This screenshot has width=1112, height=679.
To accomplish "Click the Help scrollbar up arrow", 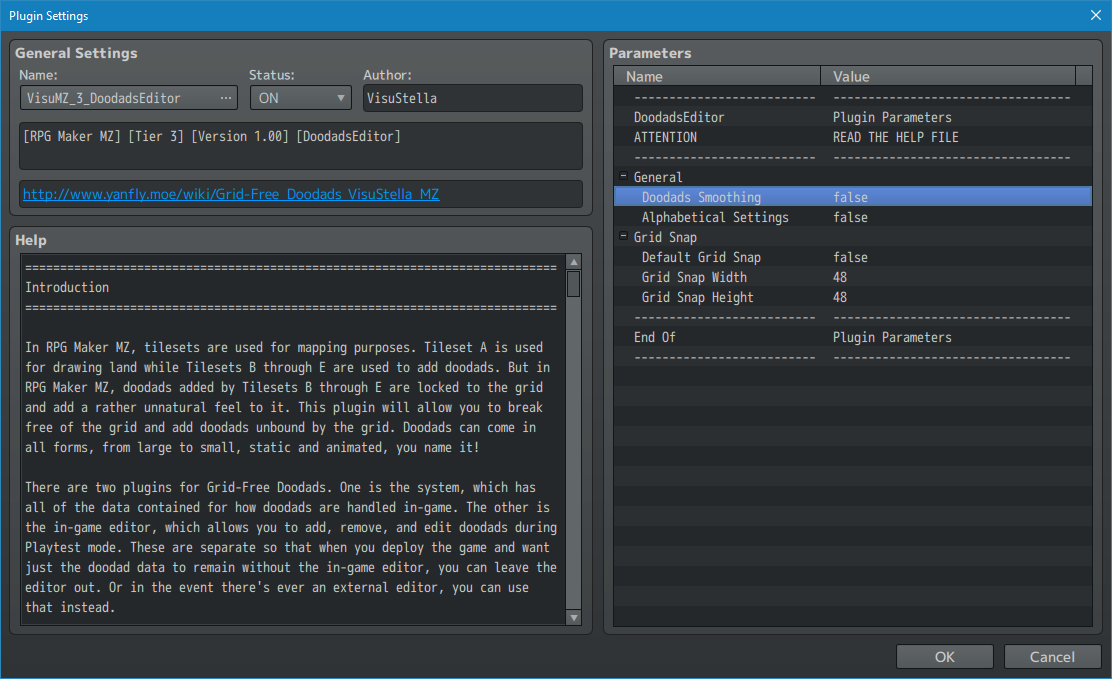I will click(x=574, y=262).
